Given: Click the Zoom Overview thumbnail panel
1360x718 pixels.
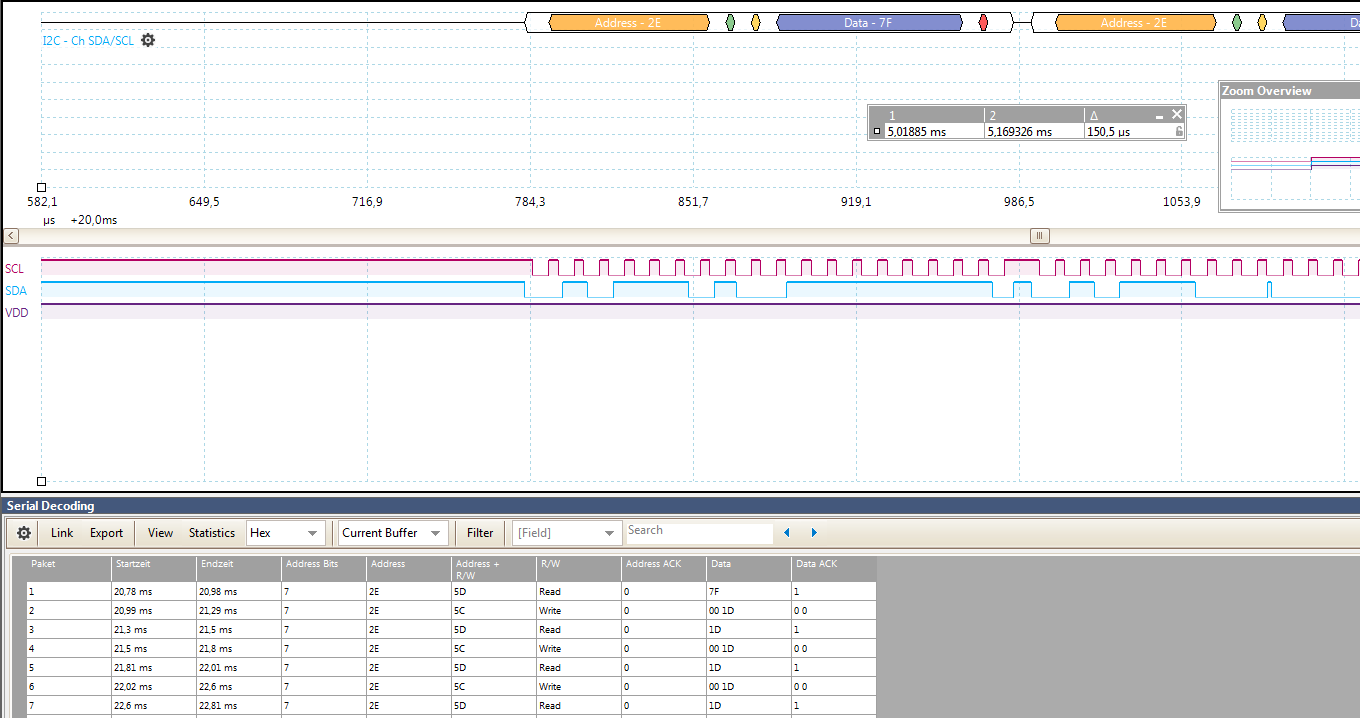Looking at the screenshot, I should tap(1289, 146).
